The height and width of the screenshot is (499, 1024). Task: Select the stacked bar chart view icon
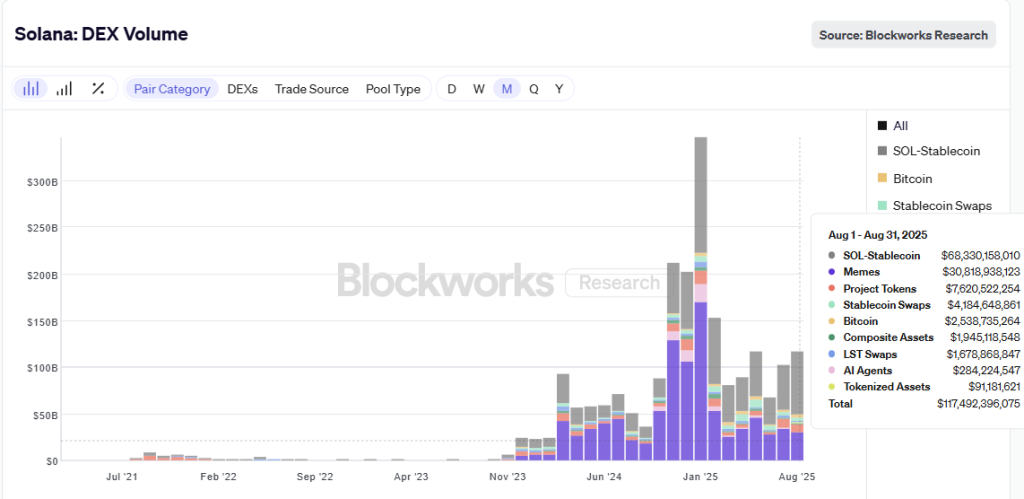click(x=31, y=89)
